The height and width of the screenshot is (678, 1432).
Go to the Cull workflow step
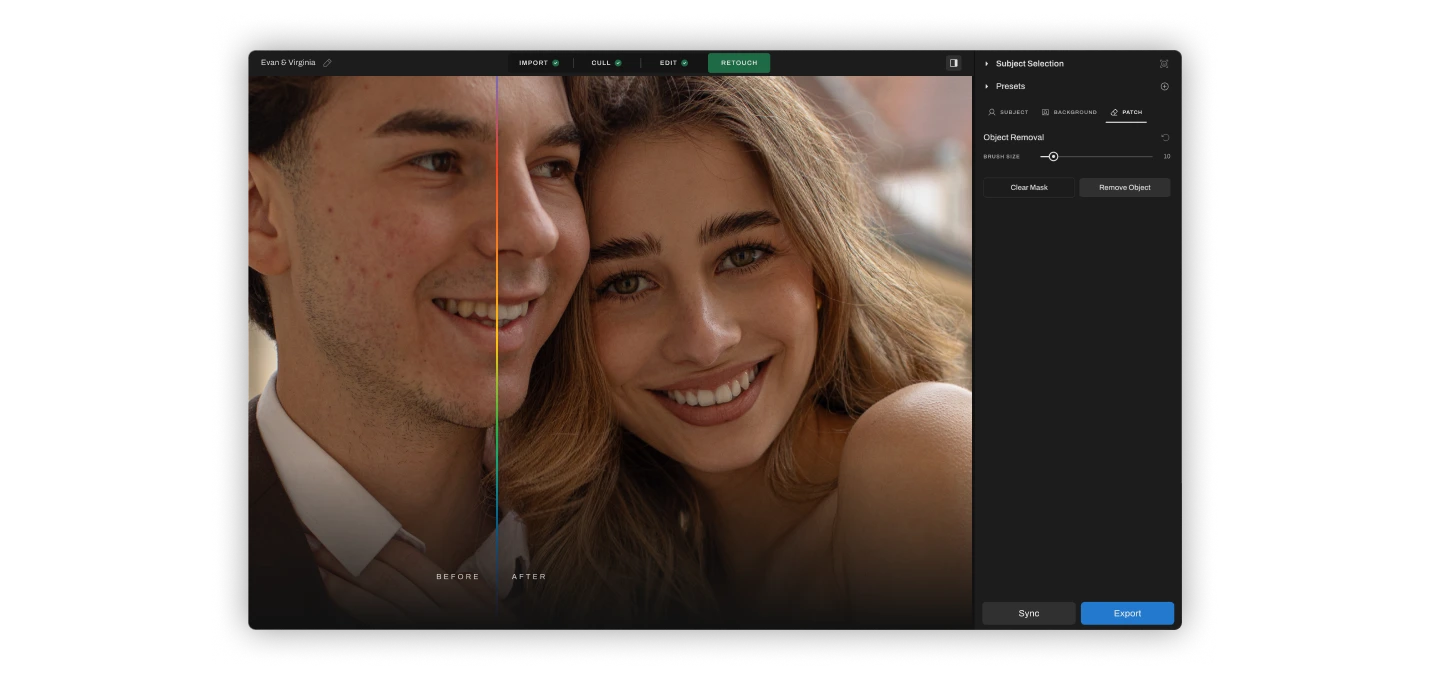click(x=600, y=63)
